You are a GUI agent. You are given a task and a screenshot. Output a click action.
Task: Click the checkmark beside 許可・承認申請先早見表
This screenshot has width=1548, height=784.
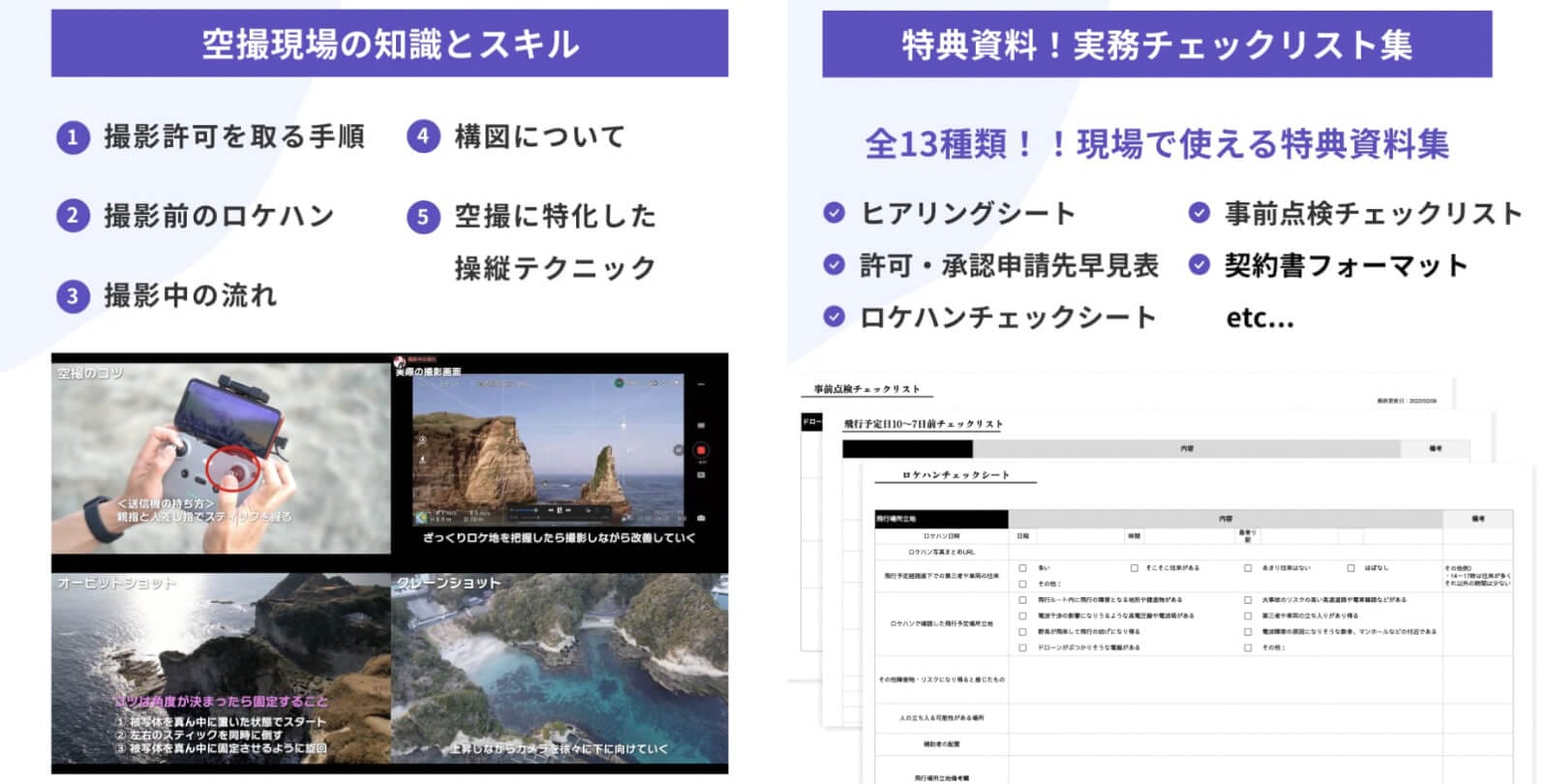point(834,264)
